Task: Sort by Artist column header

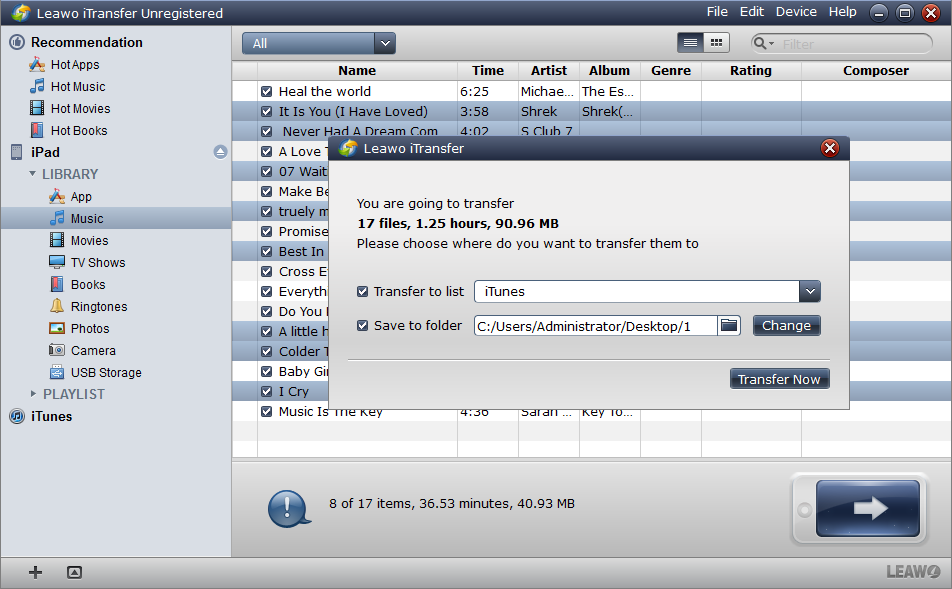Action: pyautogui.click(x=549, y=70)
